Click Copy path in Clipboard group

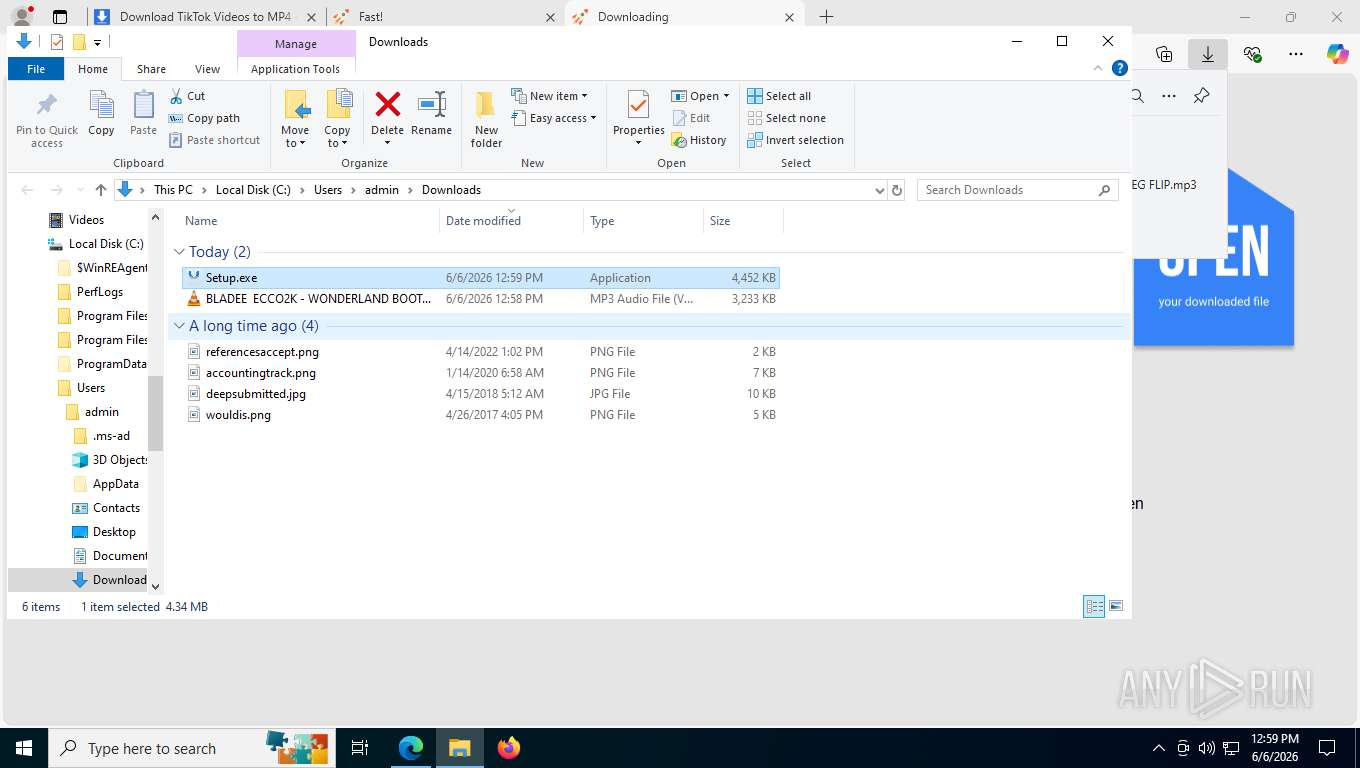[204, 118]
